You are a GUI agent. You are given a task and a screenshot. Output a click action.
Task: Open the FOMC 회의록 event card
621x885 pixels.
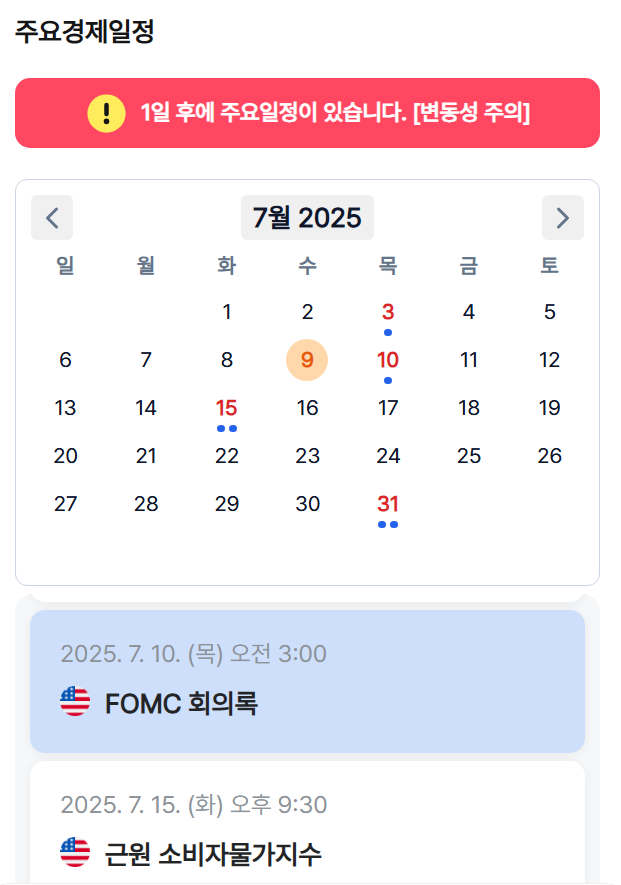pos(307,681)
